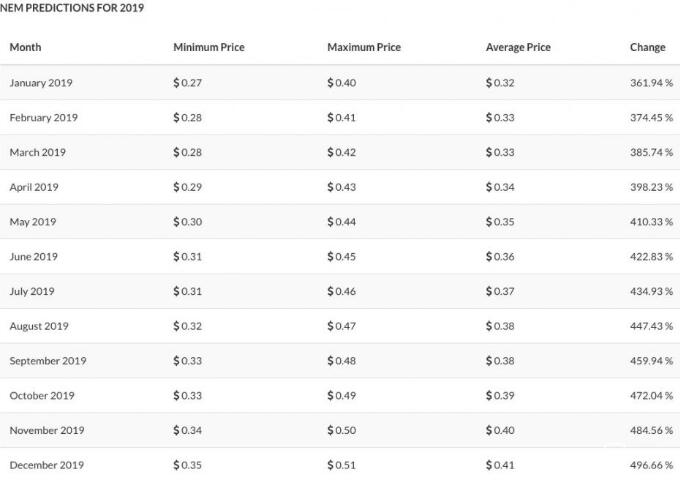Click the Month column header
The height and width of the screenshot is (482, 680).
[x=25, y=47]
